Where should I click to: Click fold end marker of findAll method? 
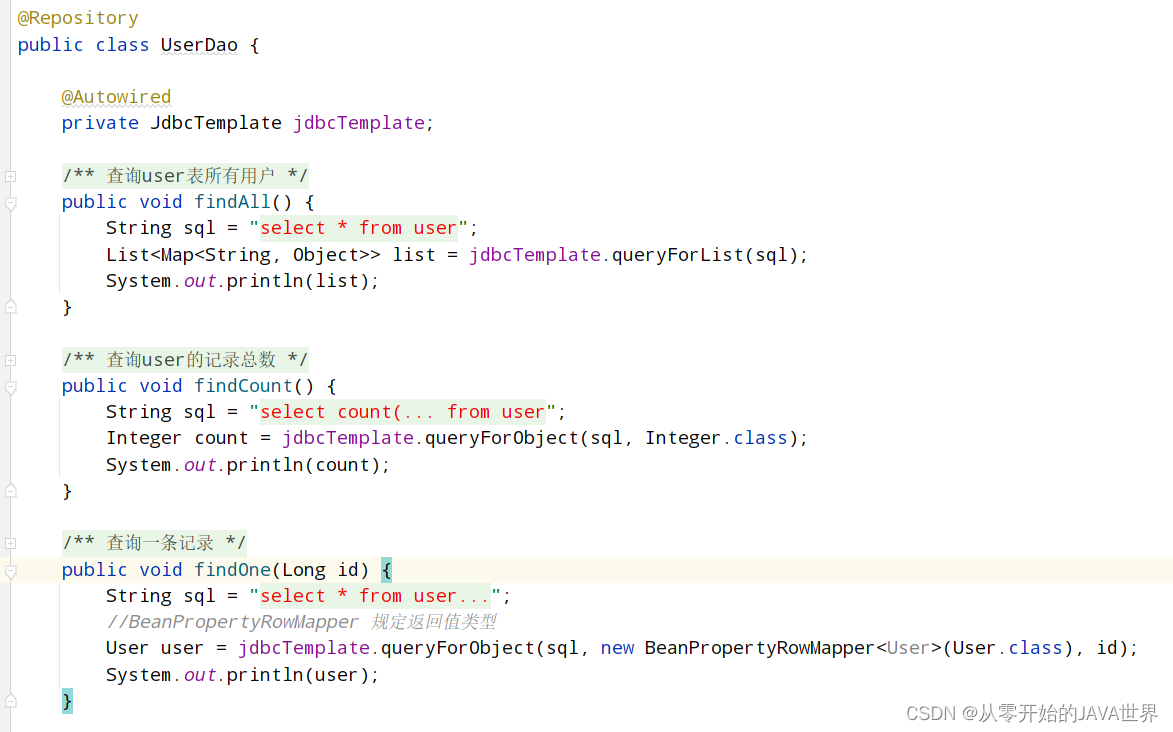10,307
